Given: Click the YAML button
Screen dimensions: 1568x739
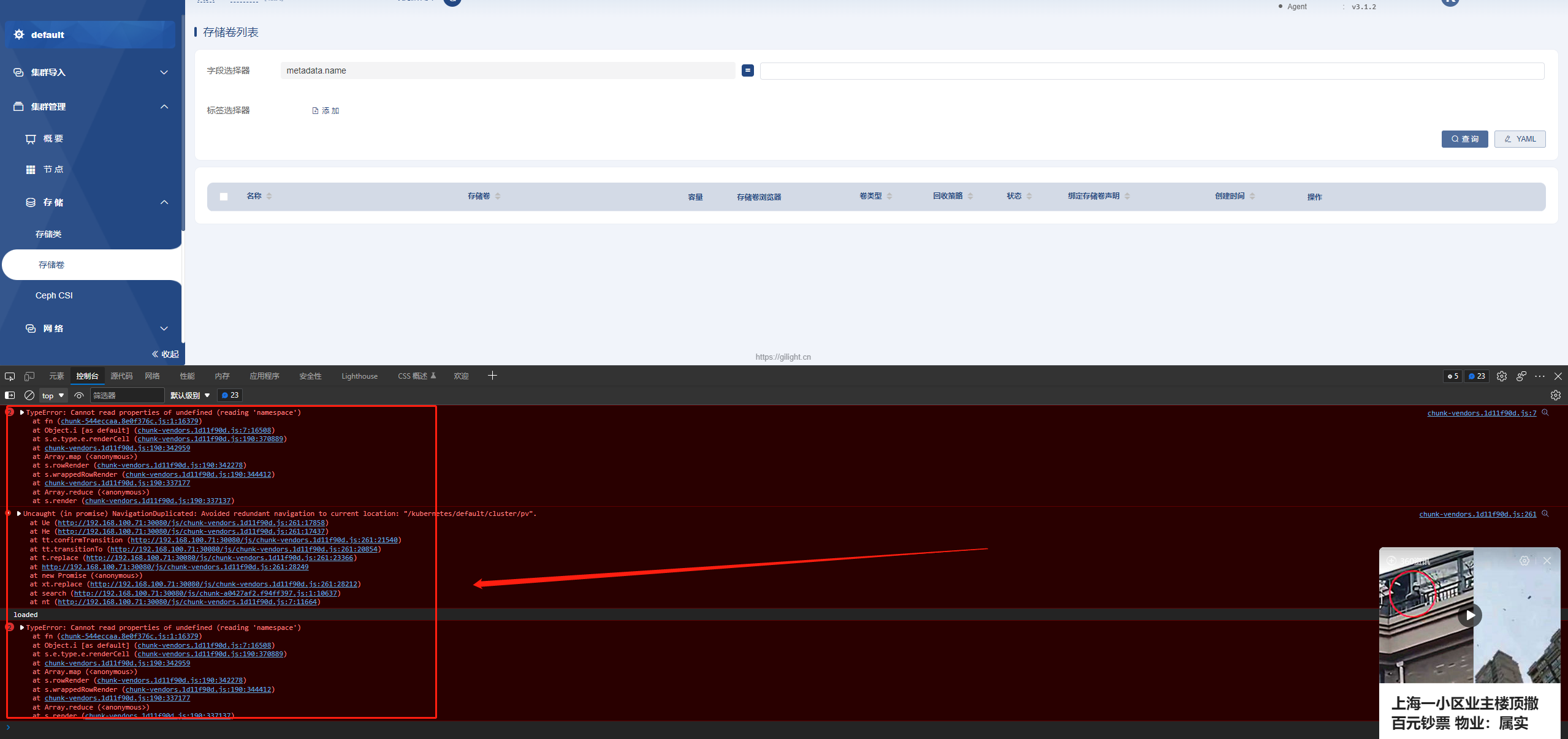Looking at the screenshot, I should click(x=1519, y=139).
